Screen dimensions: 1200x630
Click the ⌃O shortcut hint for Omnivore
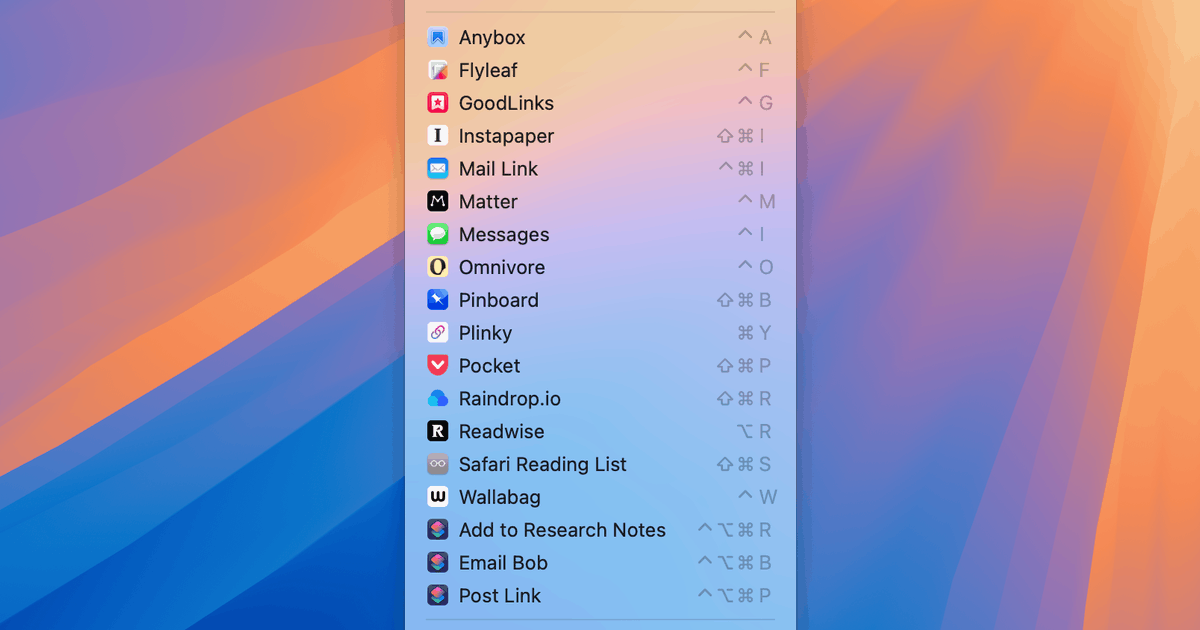(755, 267)
